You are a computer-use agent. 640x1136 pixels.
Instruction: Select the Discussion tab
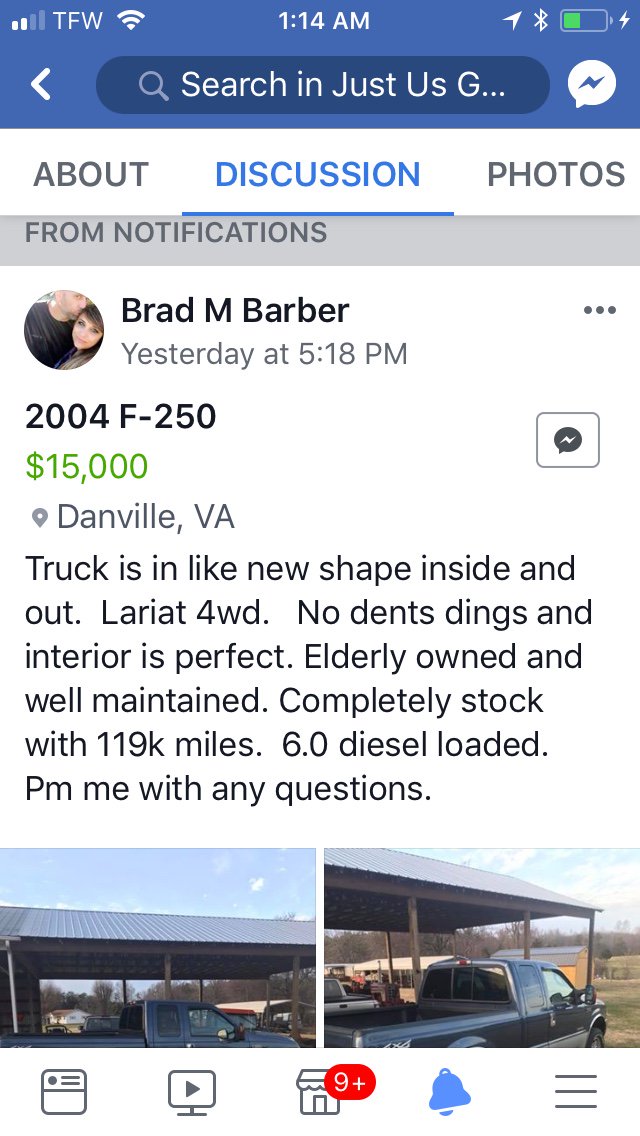coord(318,174)
